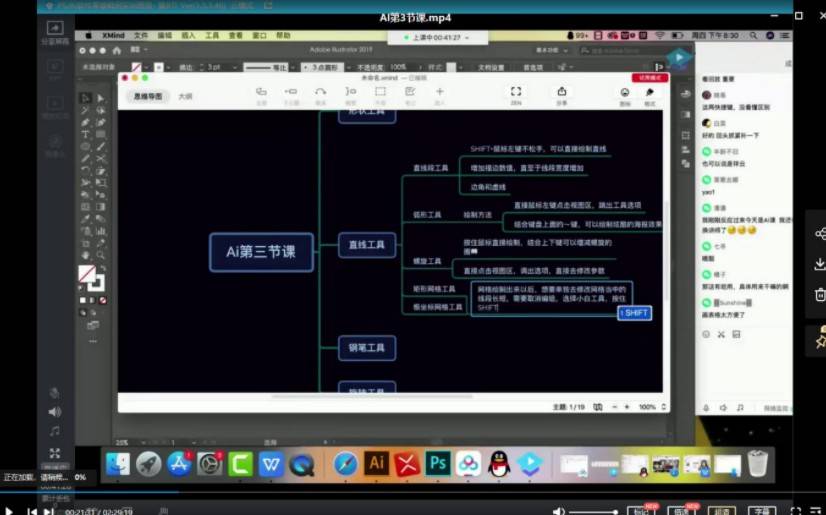
Task: Click the 超清 quality button
Action: point(721,511)
